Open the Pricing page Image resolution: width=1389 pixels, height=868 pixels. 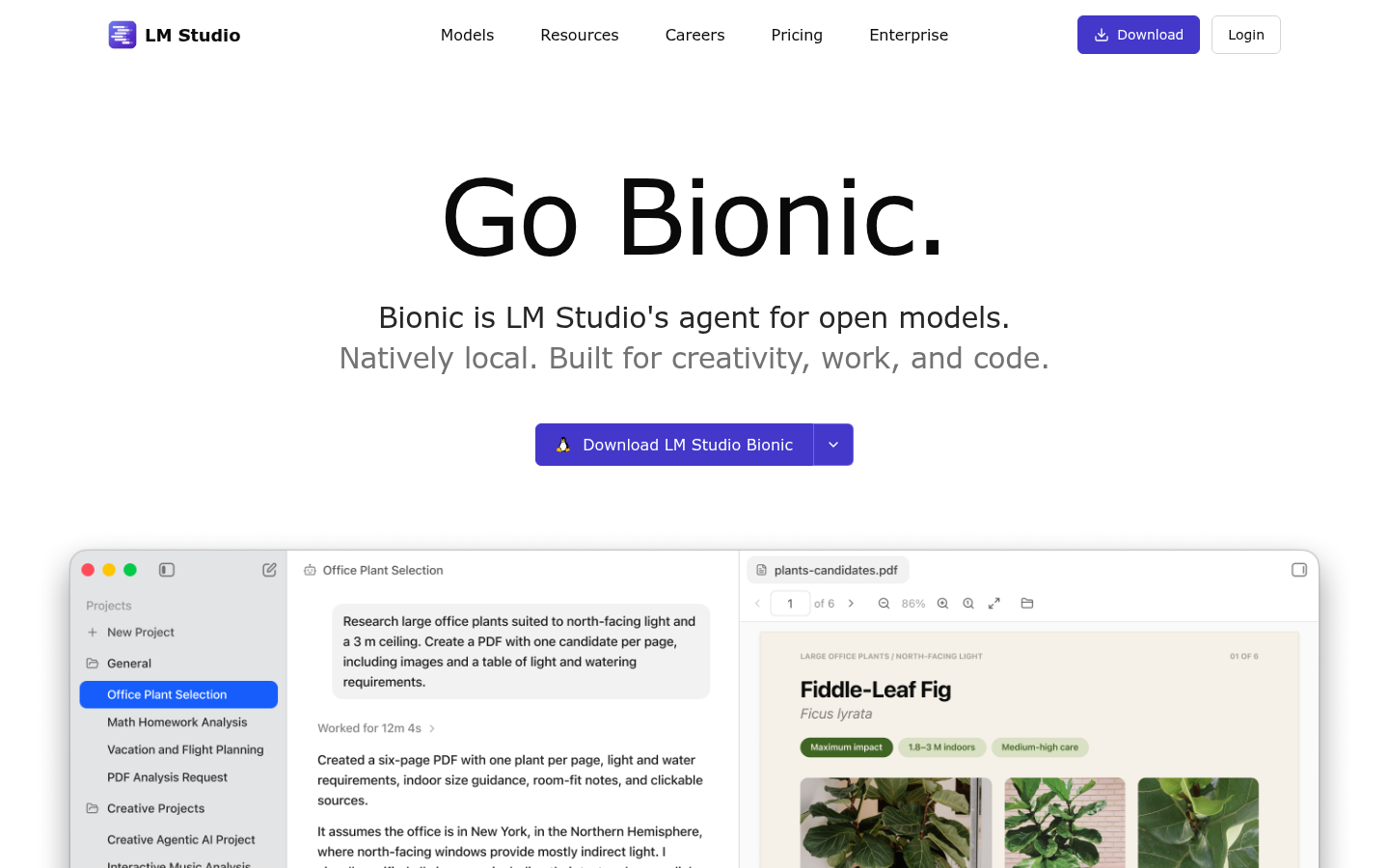click(797, 35)
